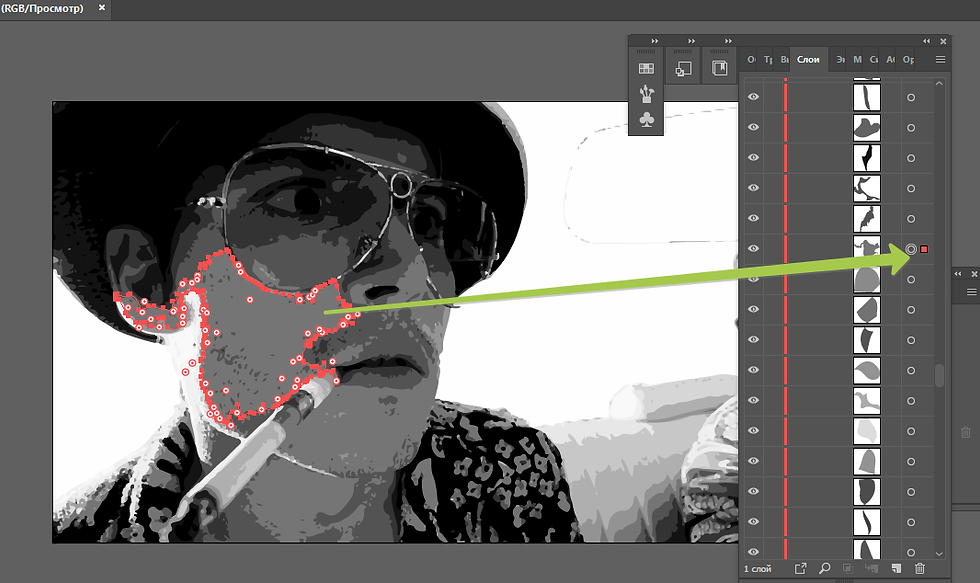Screen dimensions: 980x583
Task: Open the Brushes panel icon
Action: coord(646,94)
